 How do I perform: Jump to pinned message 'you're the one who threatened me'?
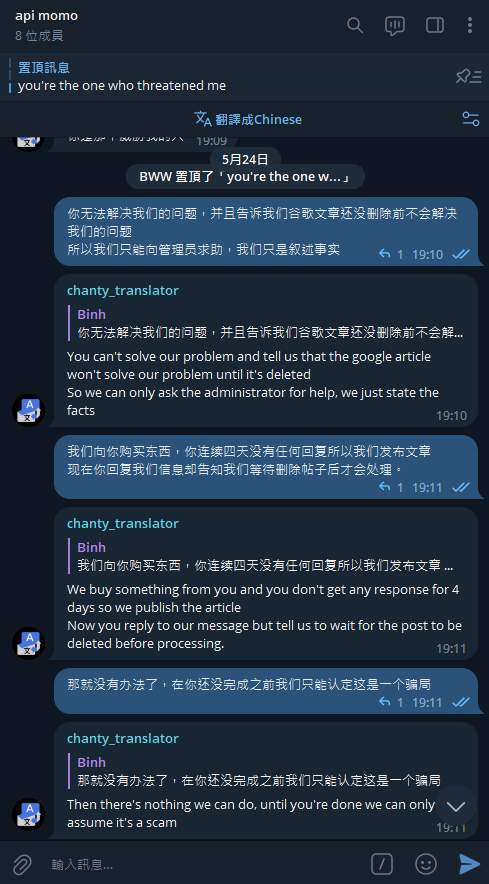click(x=122, y=77)
